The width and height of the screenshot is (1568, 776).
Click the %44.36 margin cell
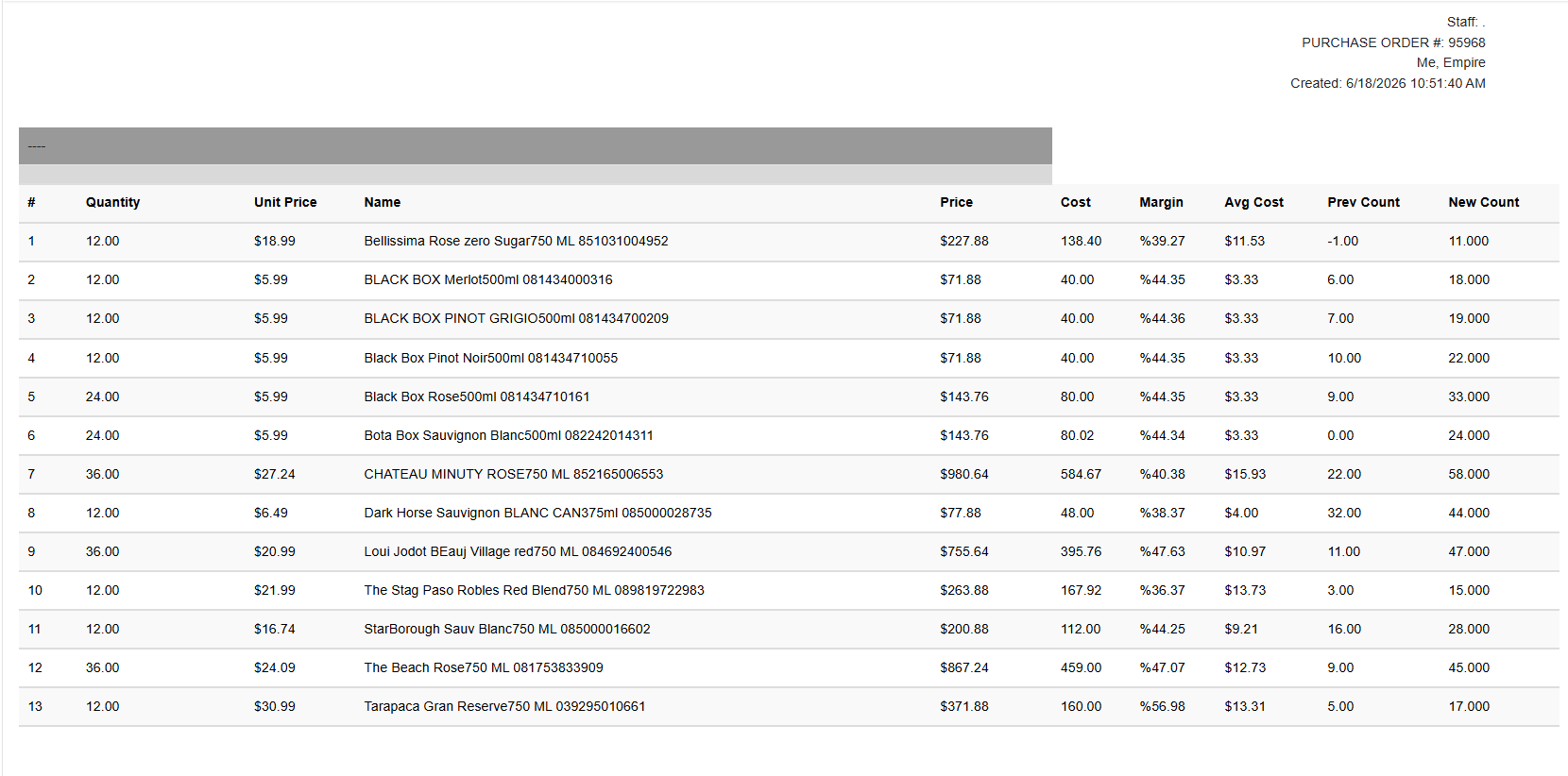(x=1162, y=318)
